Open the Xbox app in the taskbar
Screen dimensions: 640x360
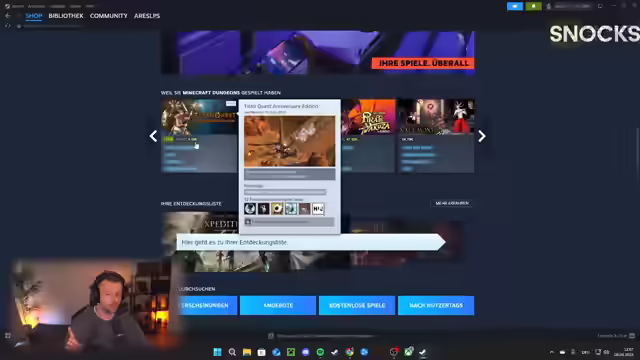coord(408,352)
